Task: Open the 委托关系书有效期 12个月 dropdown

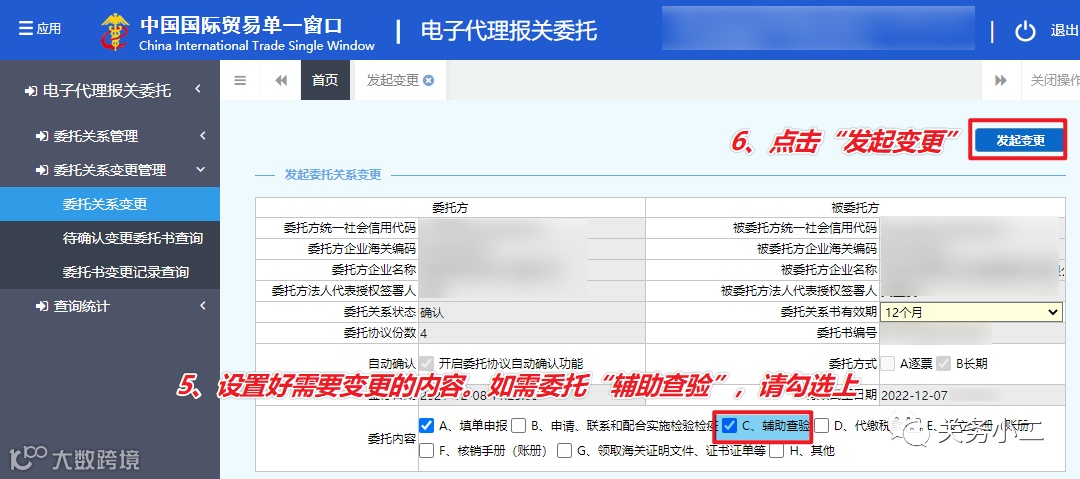Action: [x=971, y=312]
